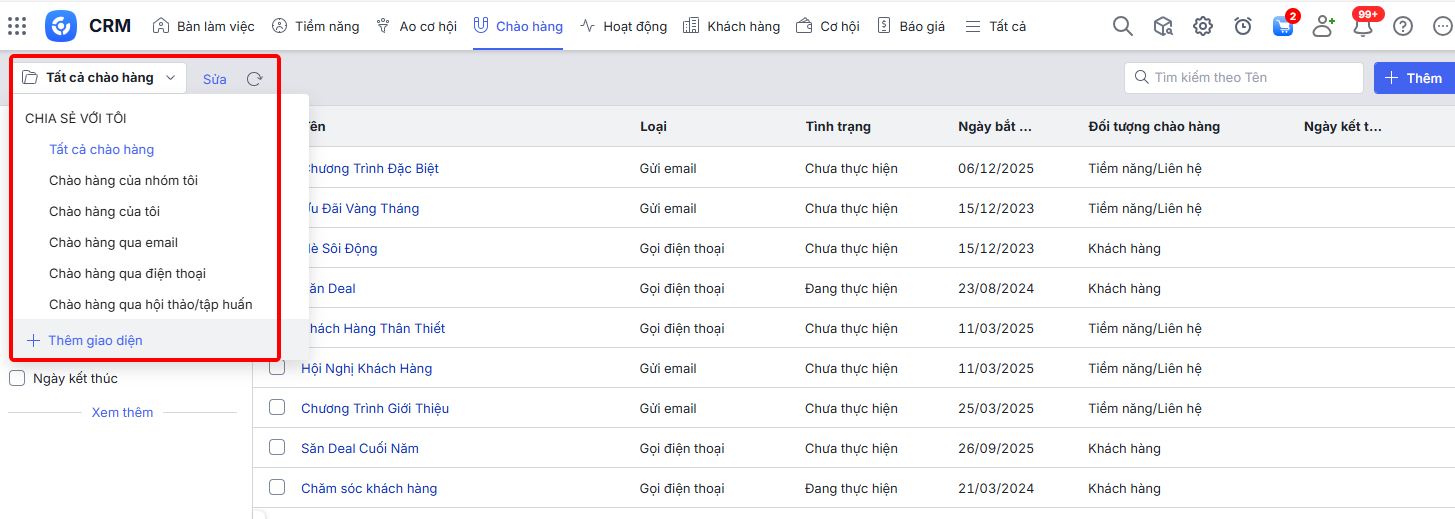Click the Xem thêm link
1455x519 pixels.
pyautogui.click(x=122, y=412)
